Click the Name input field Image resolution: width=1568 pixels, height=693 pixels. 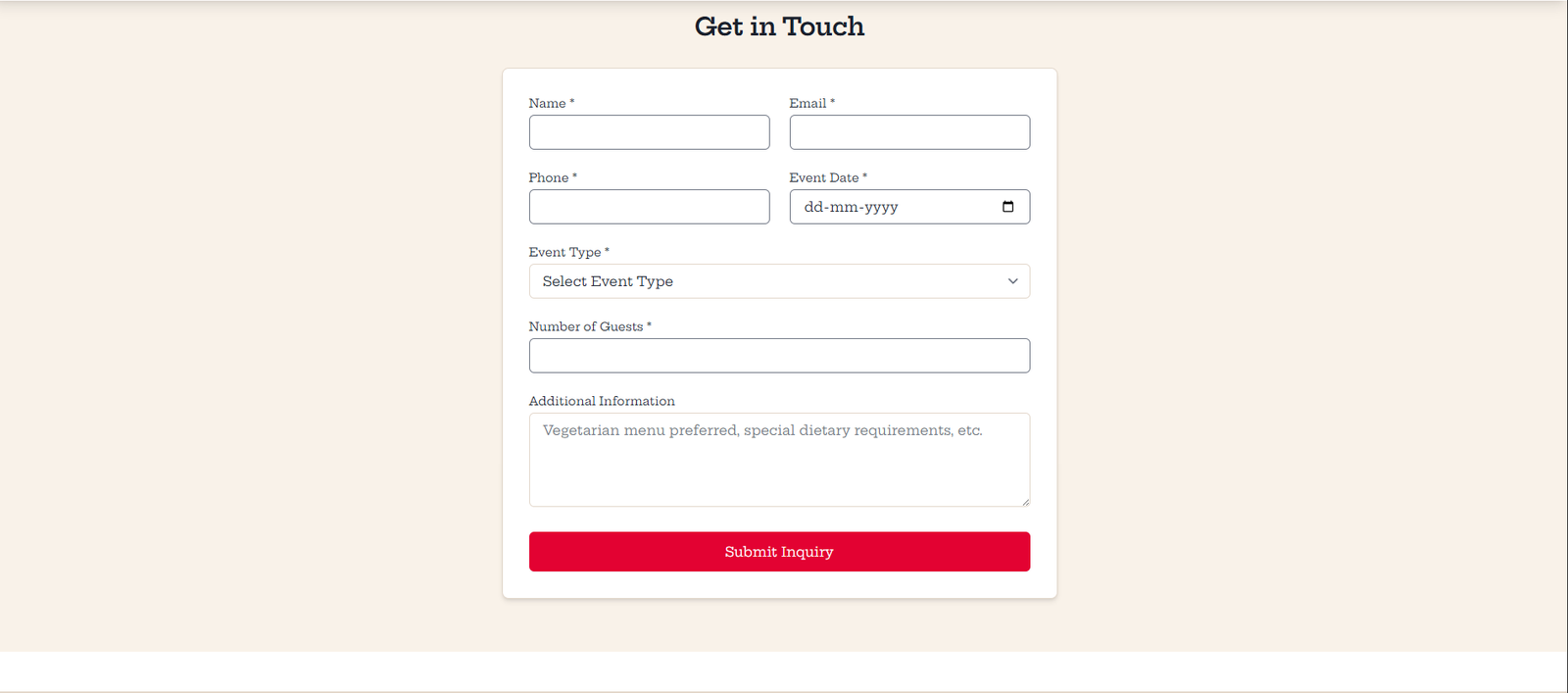point(649,132)
